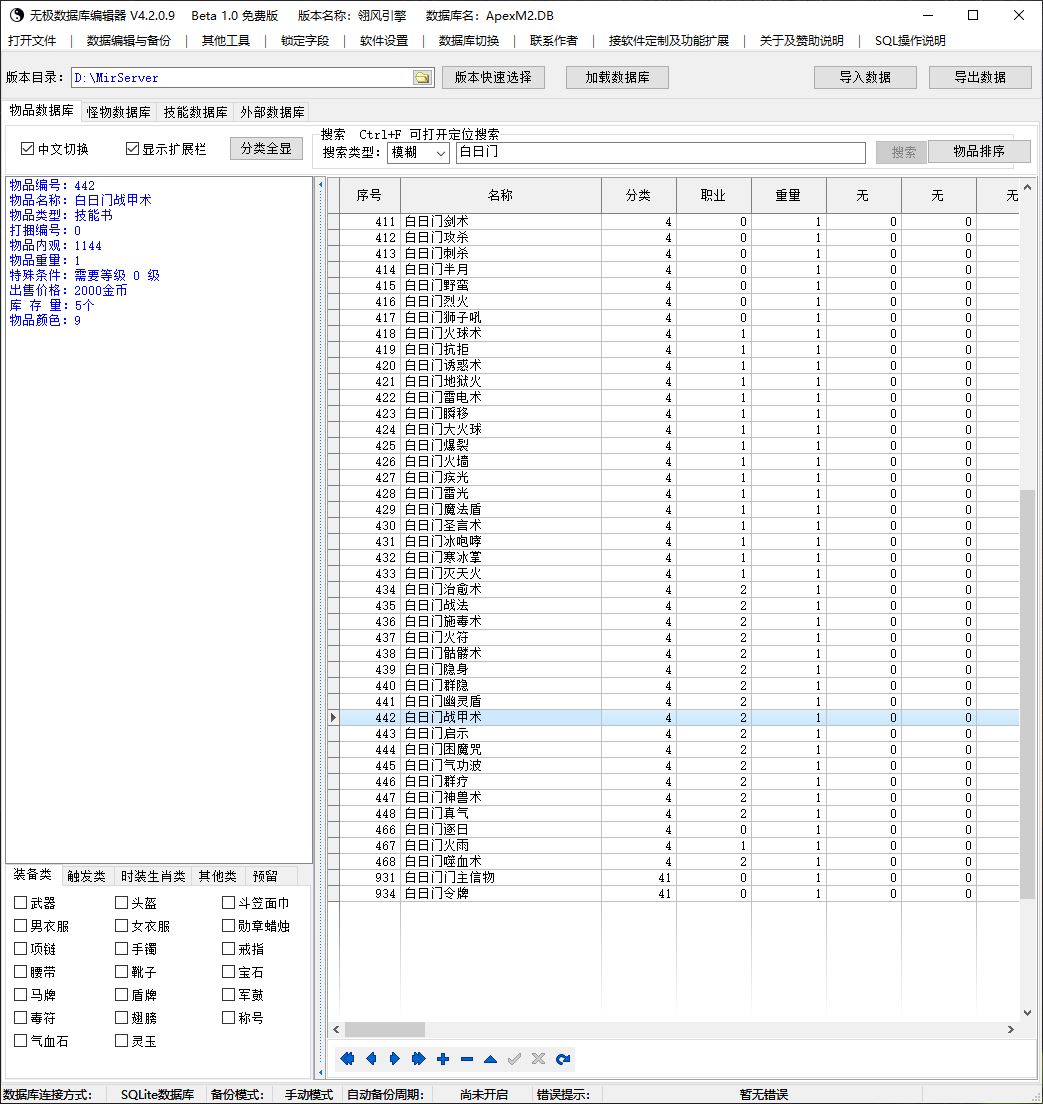
Task: Click the 版本目录 path field
Action: (242, 77)
